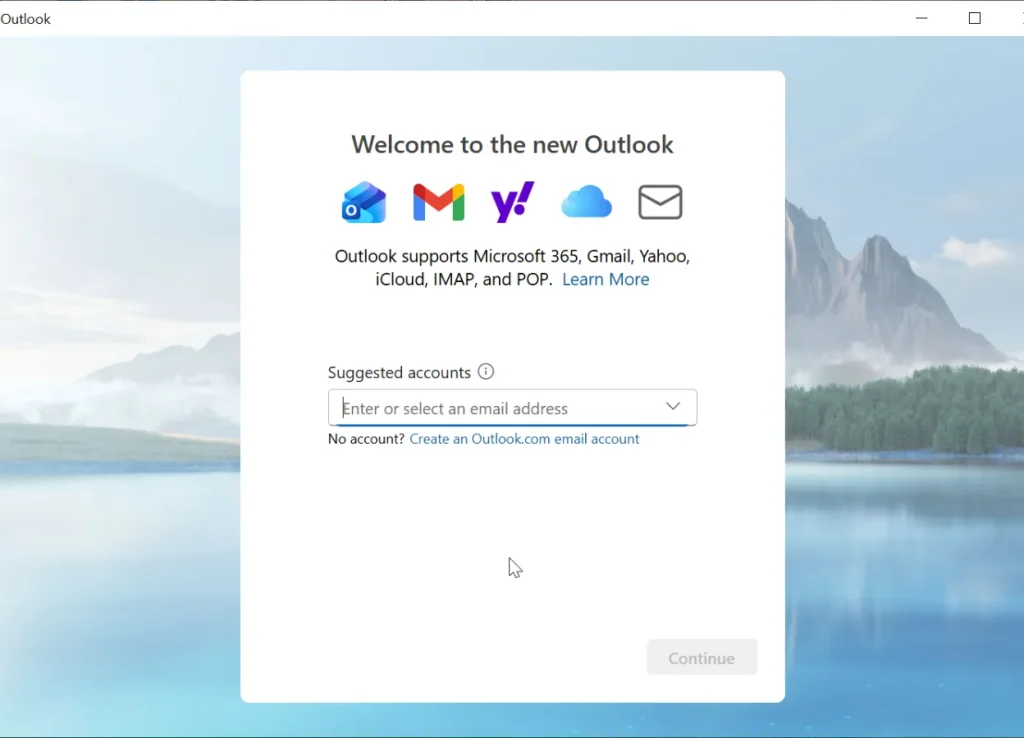Click inside the email address field
Screen dimensions: 1024x738
480,407
